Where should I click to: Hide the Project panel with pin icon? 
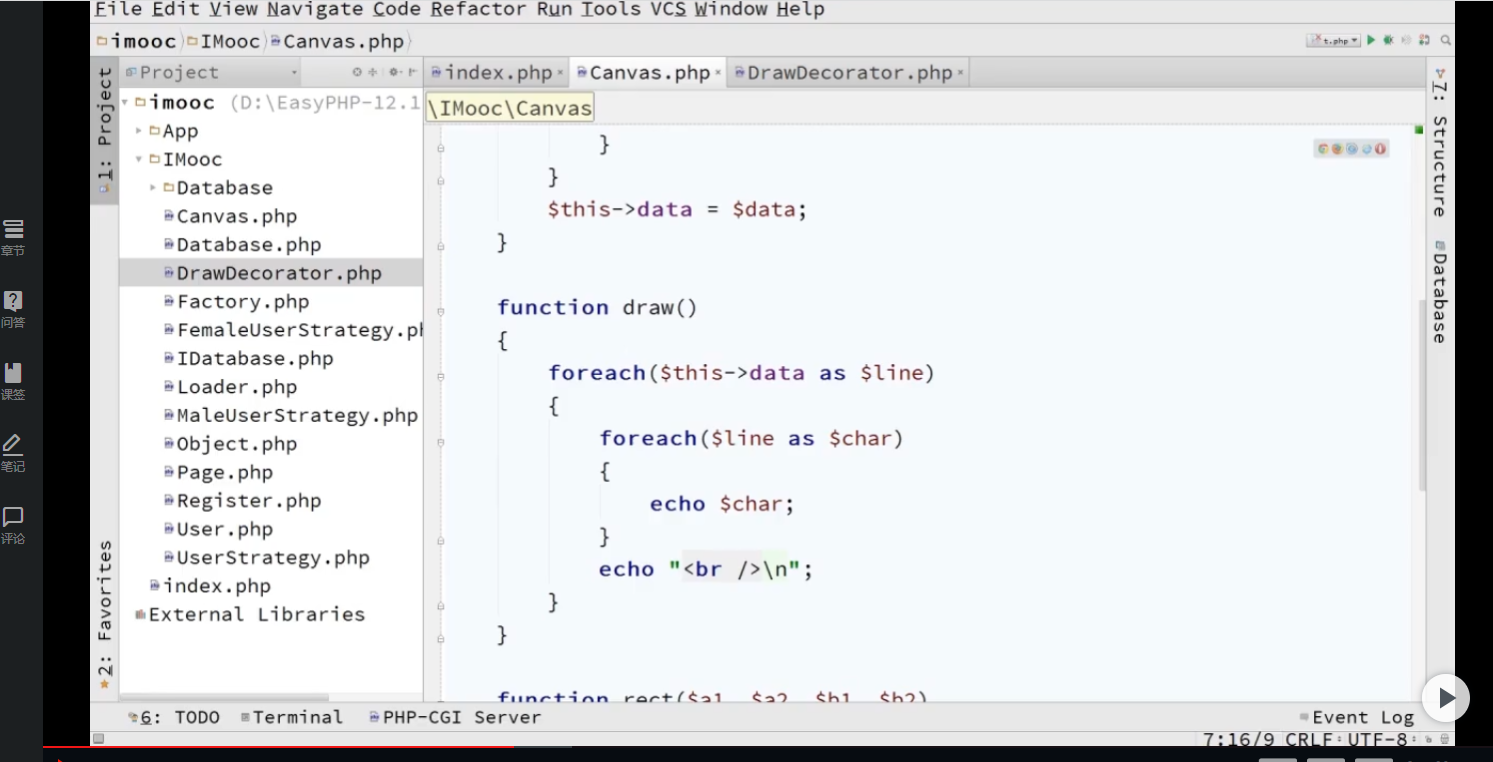(412, 72)
